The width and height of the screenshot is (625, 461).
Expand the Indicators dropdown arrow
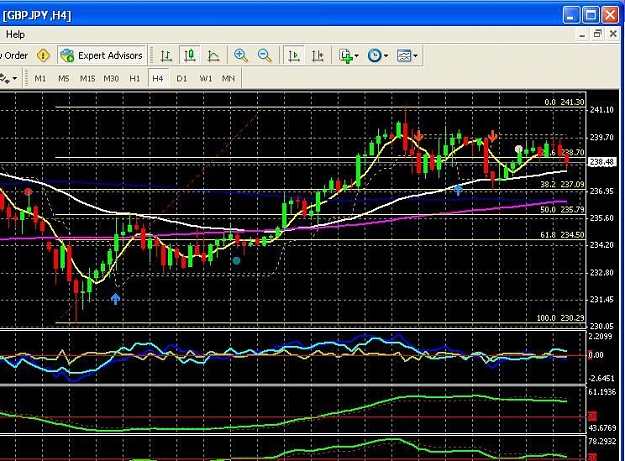tap(356, 56)
